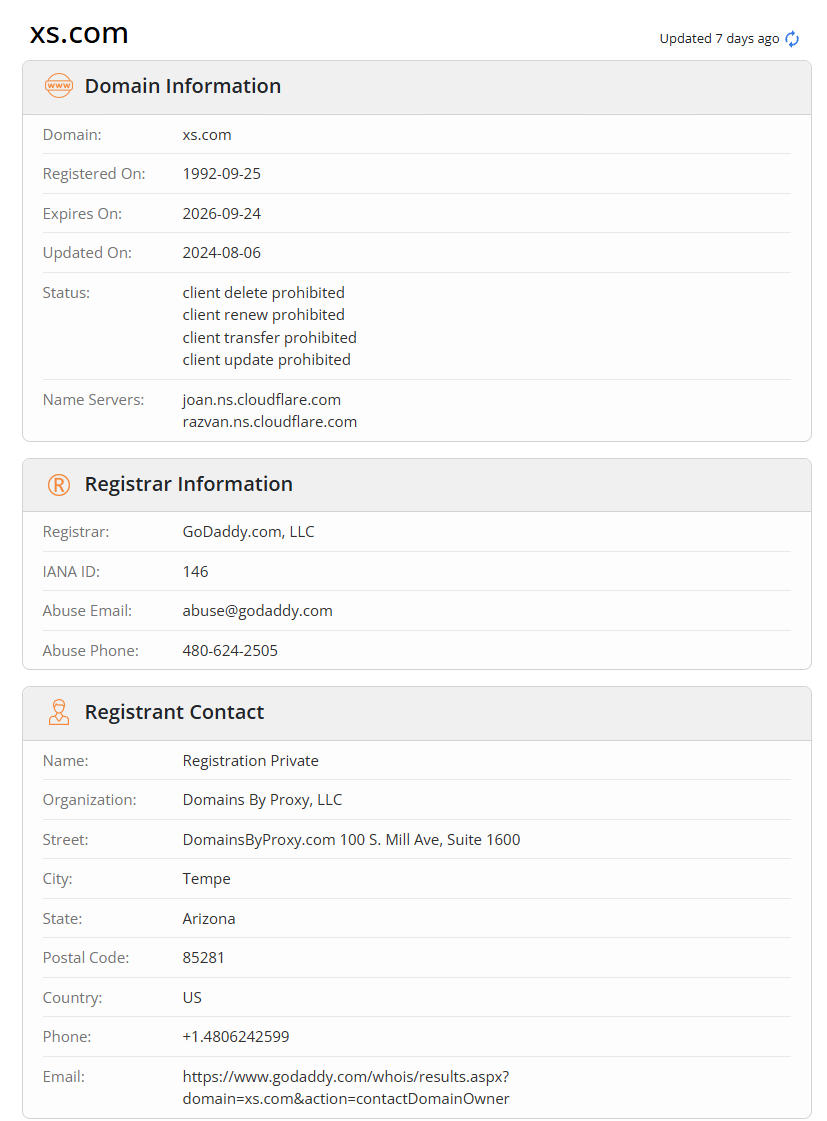The width and height of the screenshot is (827, 1121).
Task: Click the Registrar Information section header
Action: [189, 484]
